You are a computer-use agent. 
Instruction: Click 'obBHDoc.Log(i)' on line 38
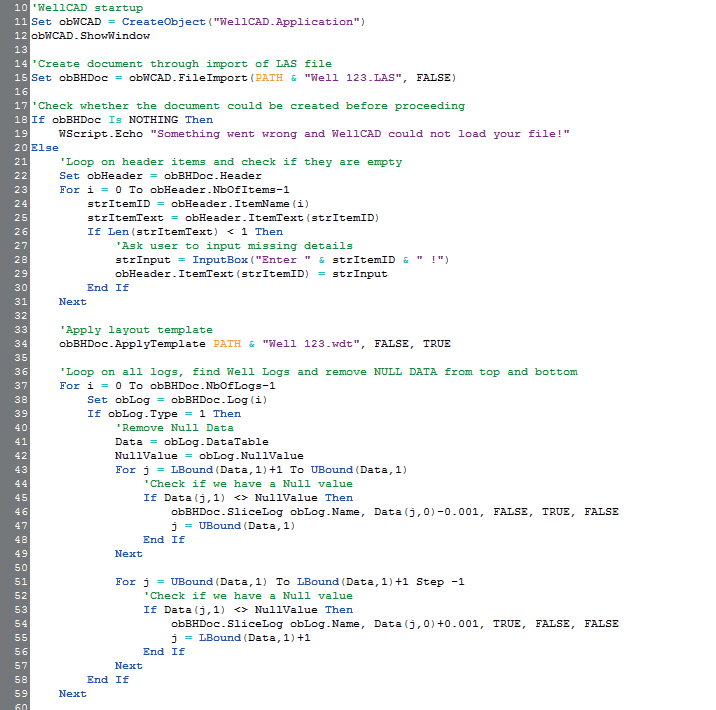[220, 400]
